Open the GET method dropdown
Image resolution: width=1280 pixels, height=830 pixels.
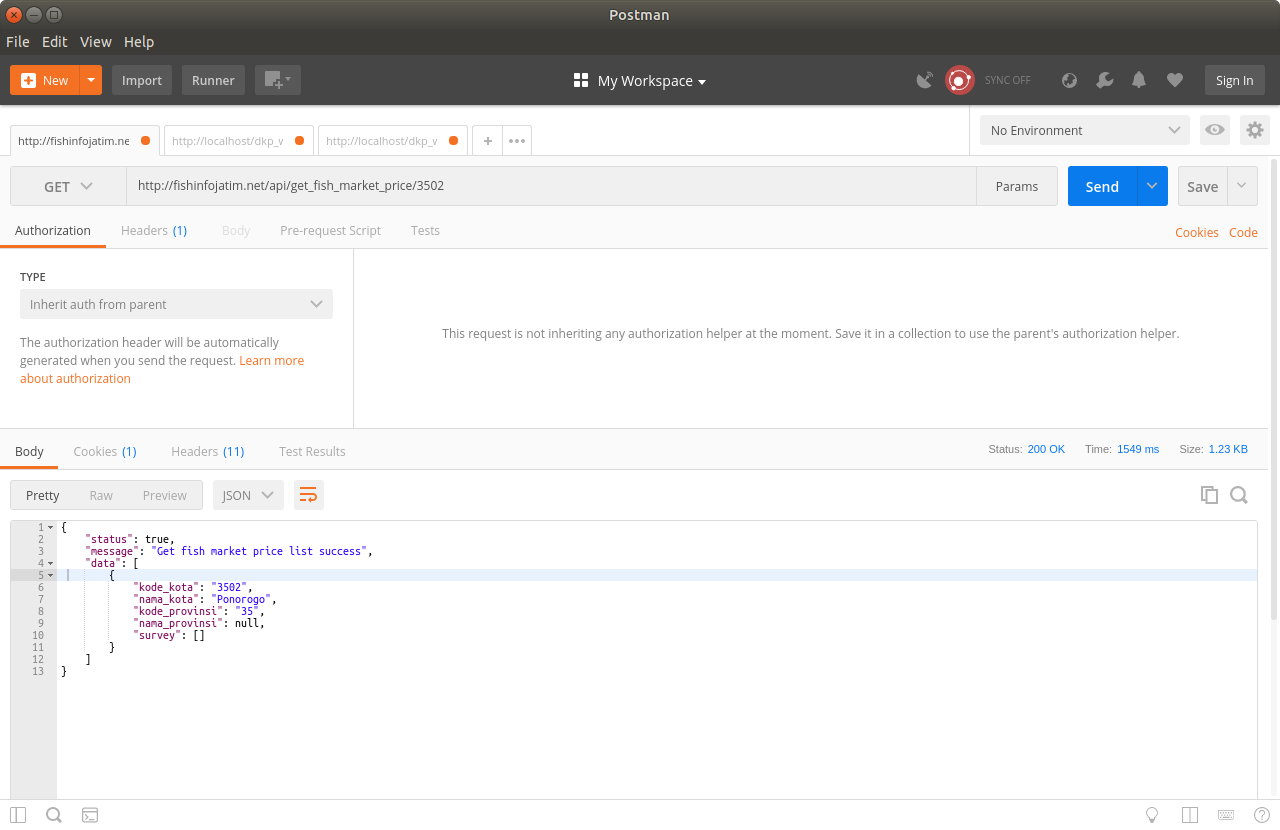[x=67, y=186]
